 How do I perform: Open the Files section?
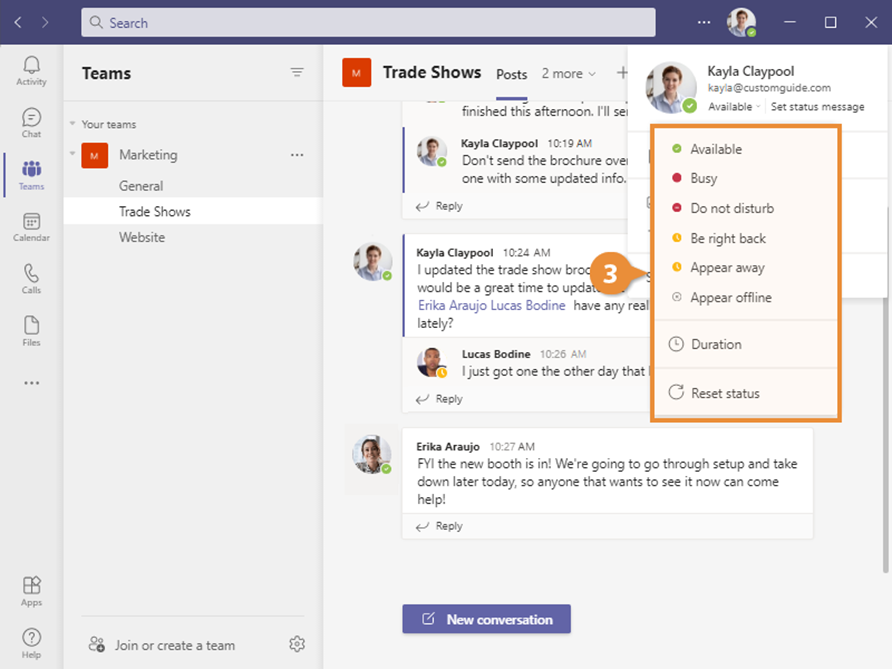pos(31,331)
